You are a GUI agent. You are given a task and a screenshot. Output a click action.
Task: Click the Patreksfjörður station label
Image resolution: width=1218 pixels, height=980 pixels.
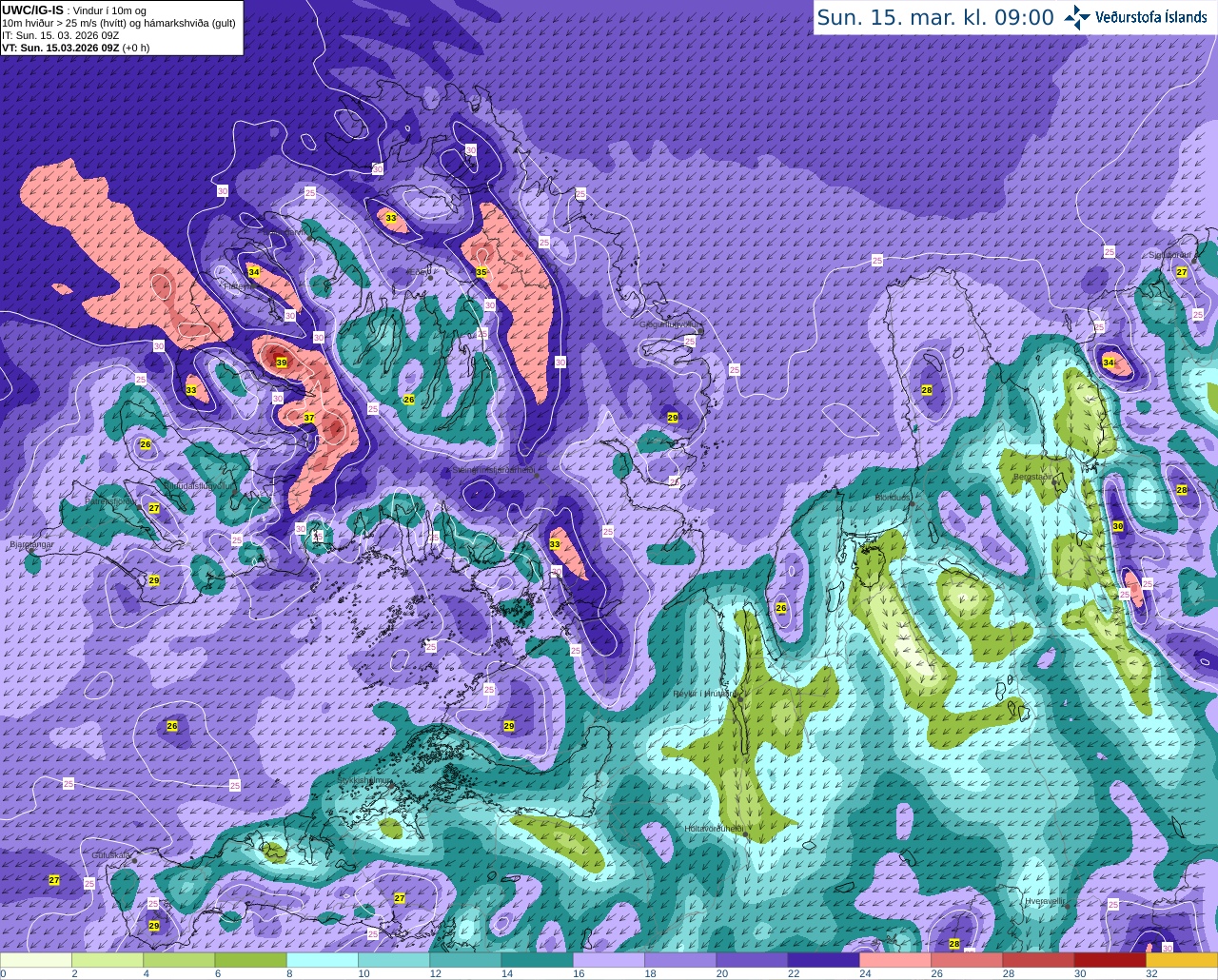pos(110,501)
